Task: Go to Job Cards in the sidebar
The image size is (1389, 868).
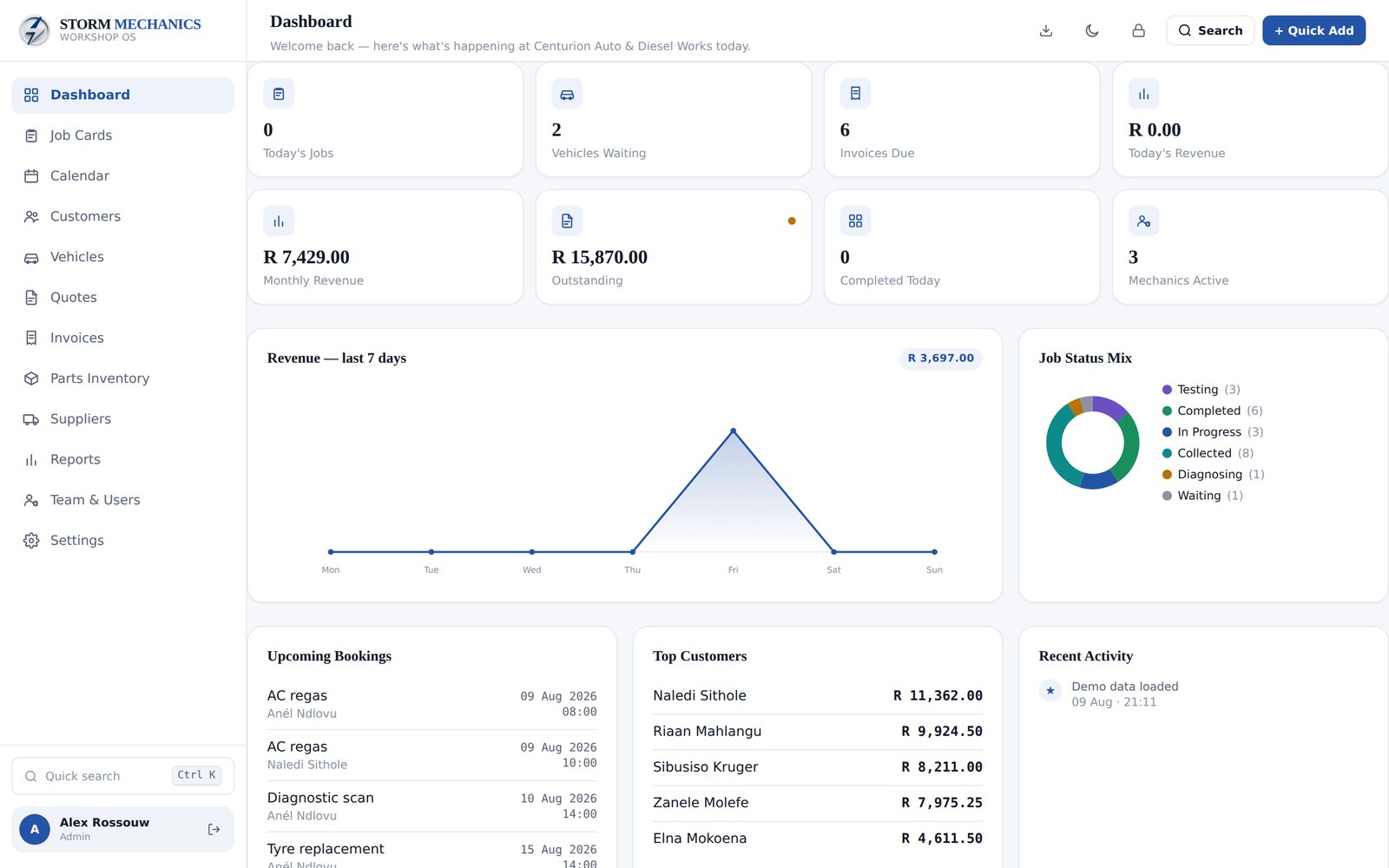Action: pyautogui.click(x=122, y=135)
